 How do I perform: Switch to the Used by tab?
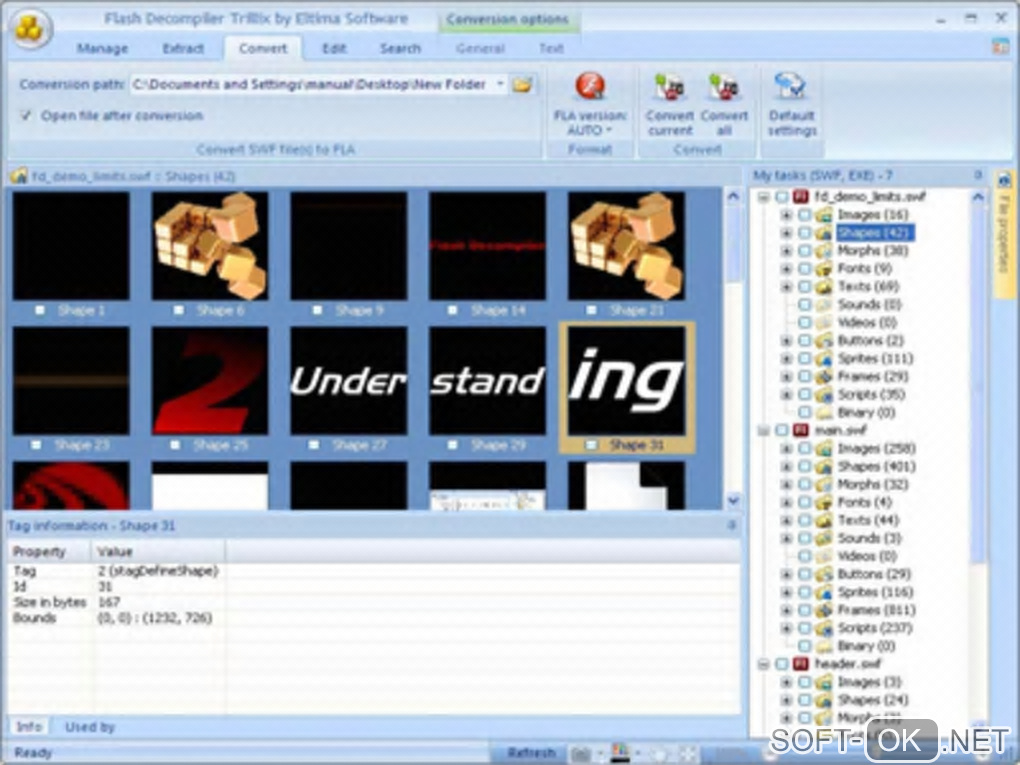pyautogui.click(x=90, y=727)
